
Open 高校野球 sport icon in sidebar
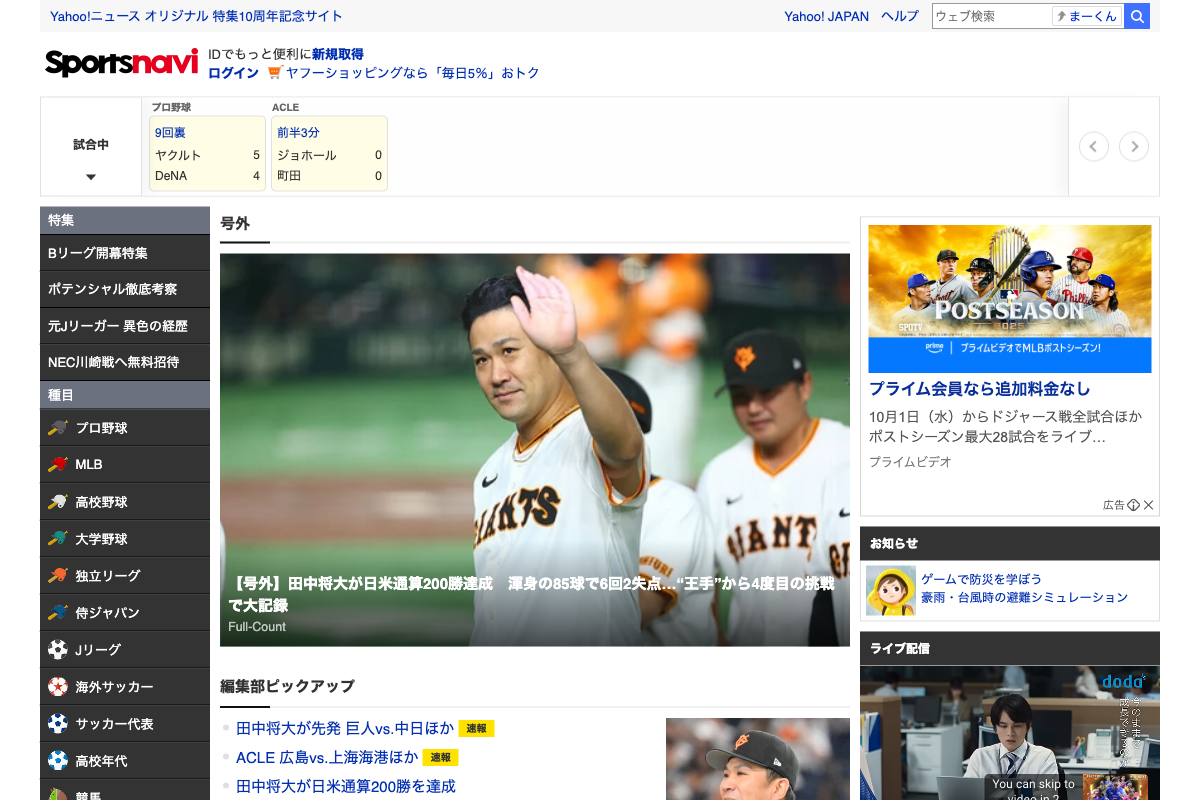click(58, 502)
